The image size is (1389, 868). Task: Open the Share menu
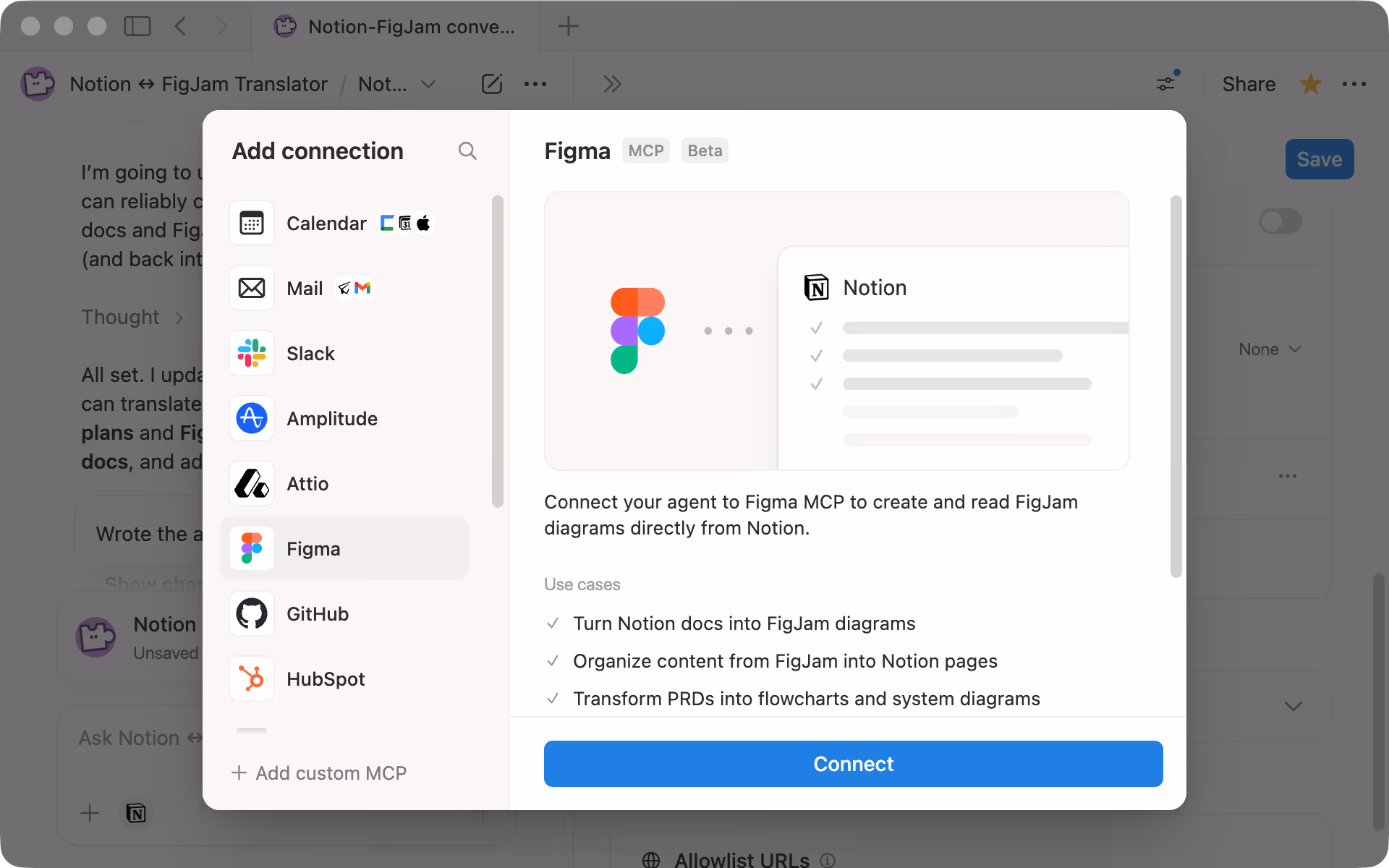pyautogui.click(x=1248, y=83)
